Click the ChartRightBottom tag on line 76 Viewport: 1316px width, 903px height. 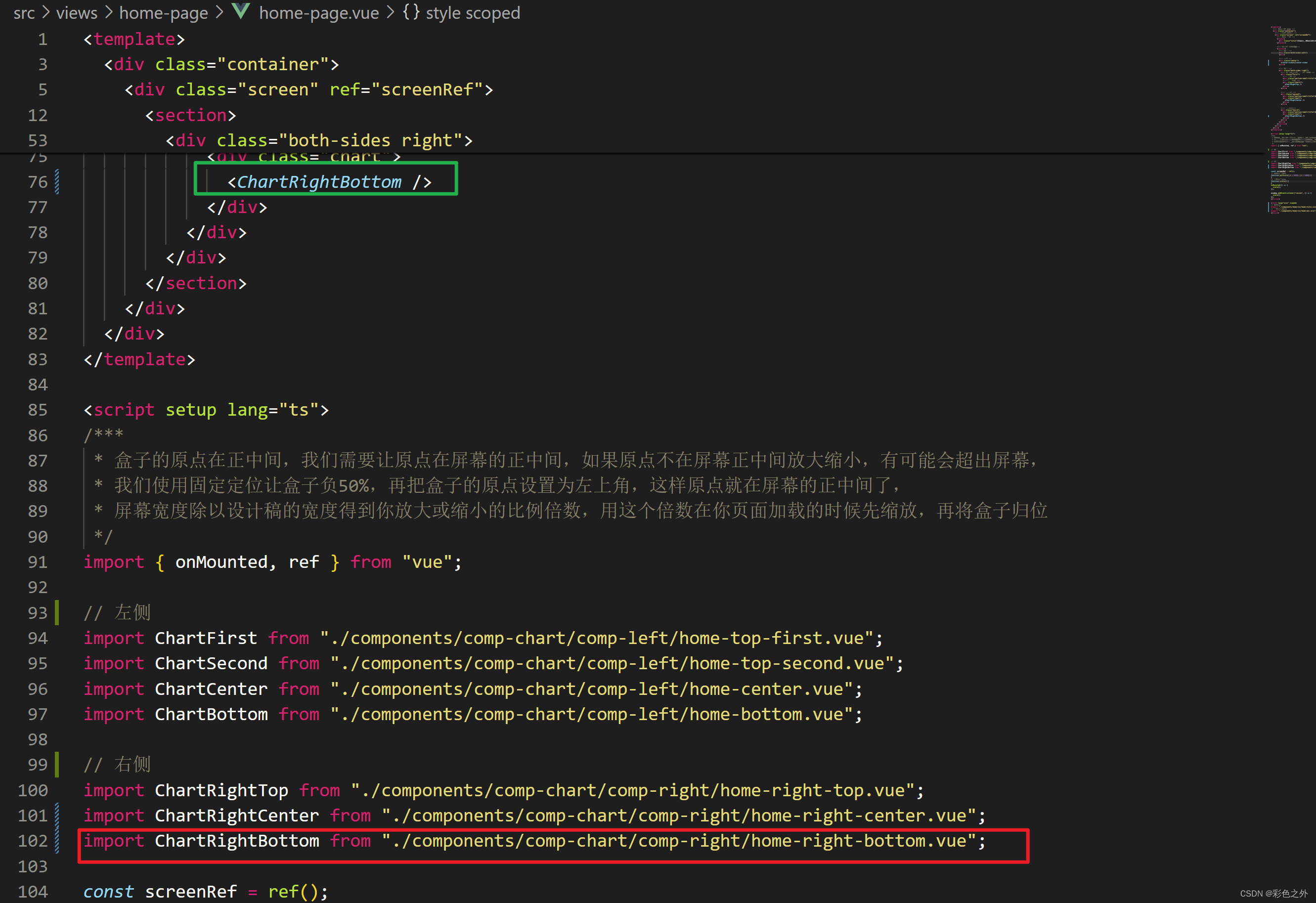click(x=319, y=182)
